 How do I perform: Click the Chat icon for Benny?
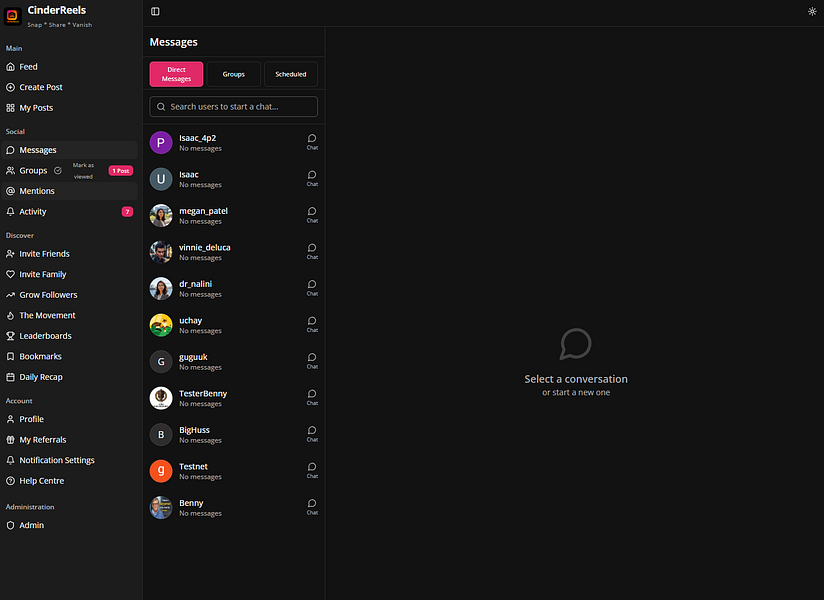(x=312, y=507)
